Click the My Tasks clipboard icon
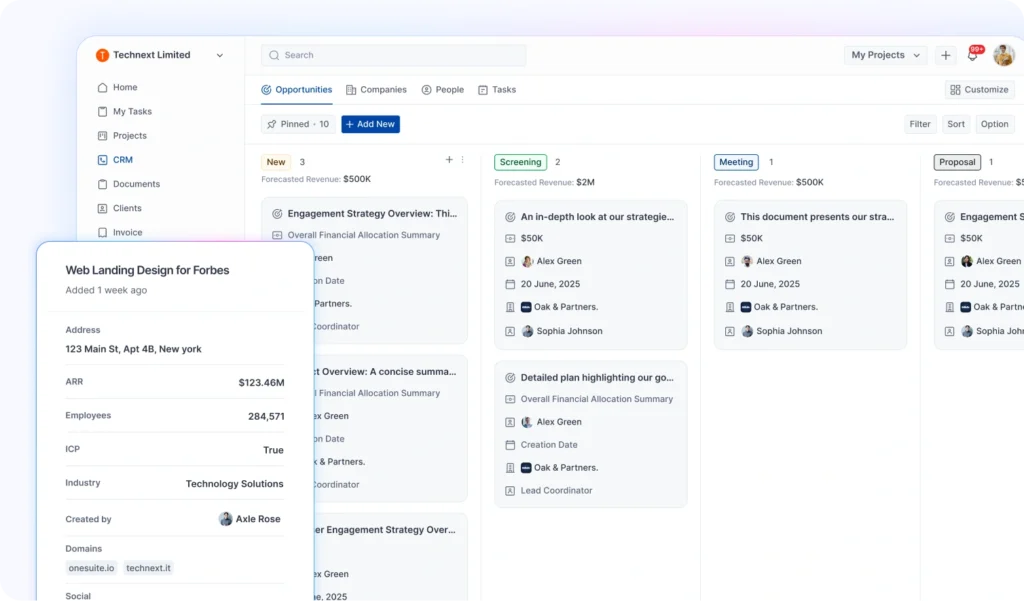This screenshot has width=1024, height=601. 103,111
